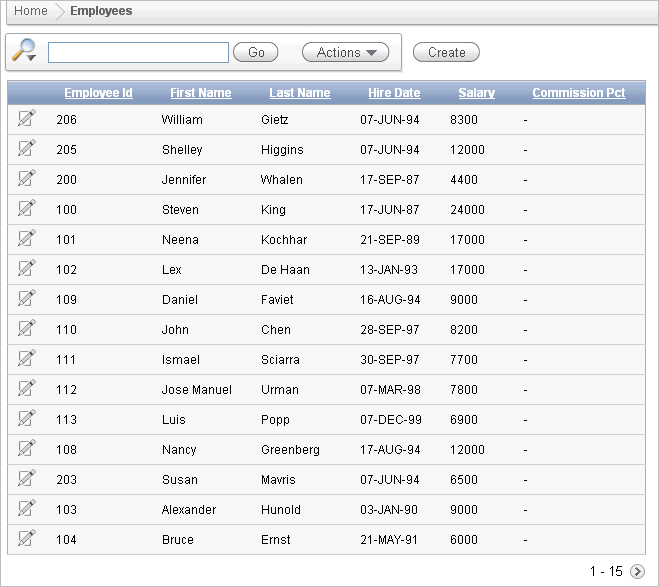The height and width of the screenshot is (587, 659).
Task: Go to the Home breadcrumb
Action: 31,11
